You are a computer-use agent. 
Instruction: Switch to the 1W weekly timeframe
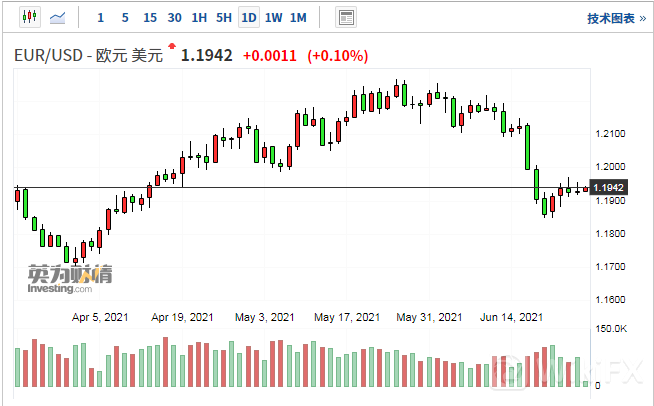273,18
